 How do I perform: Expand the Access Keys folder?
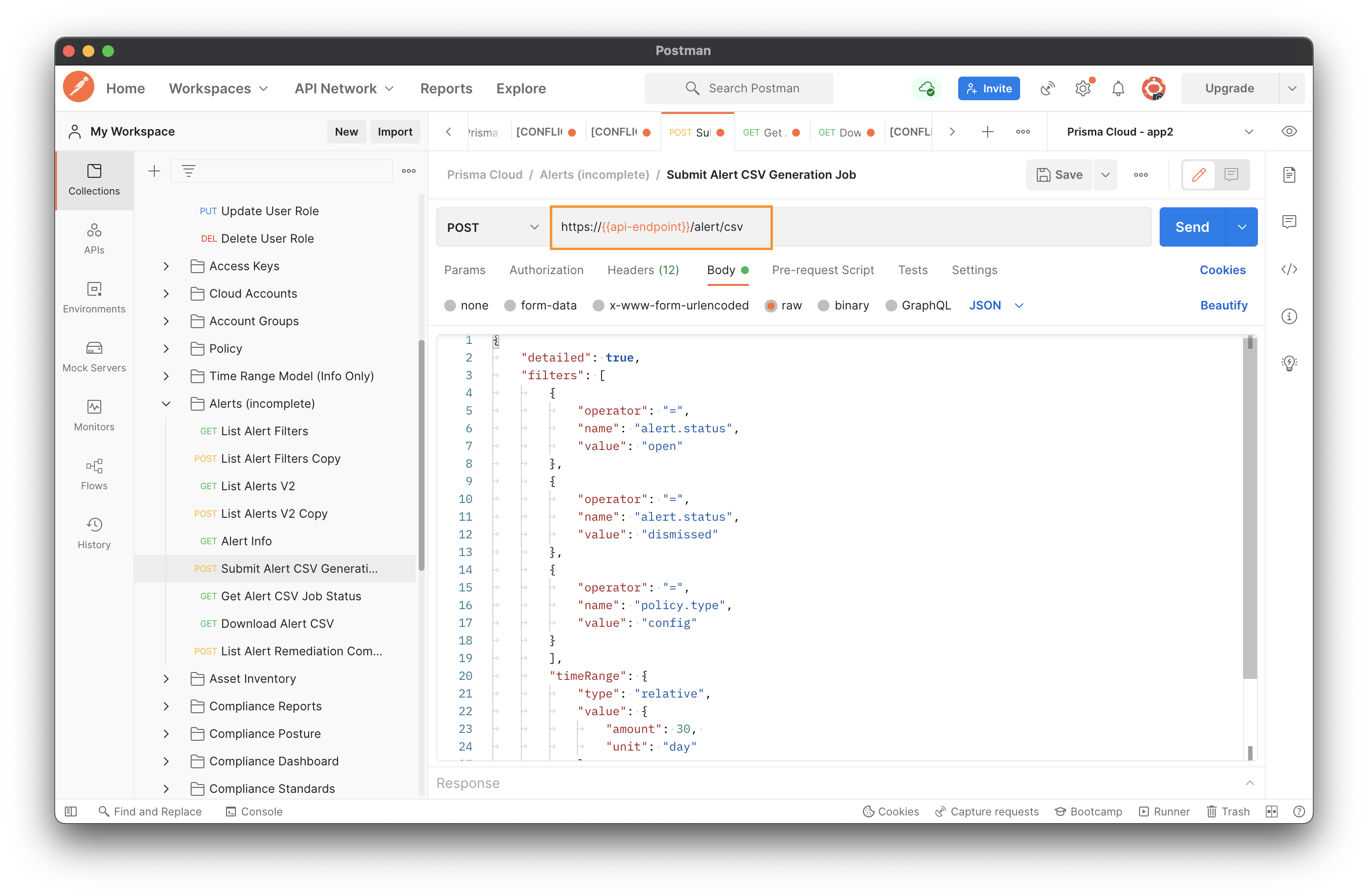pyautogui.click(x=166, y=266)
